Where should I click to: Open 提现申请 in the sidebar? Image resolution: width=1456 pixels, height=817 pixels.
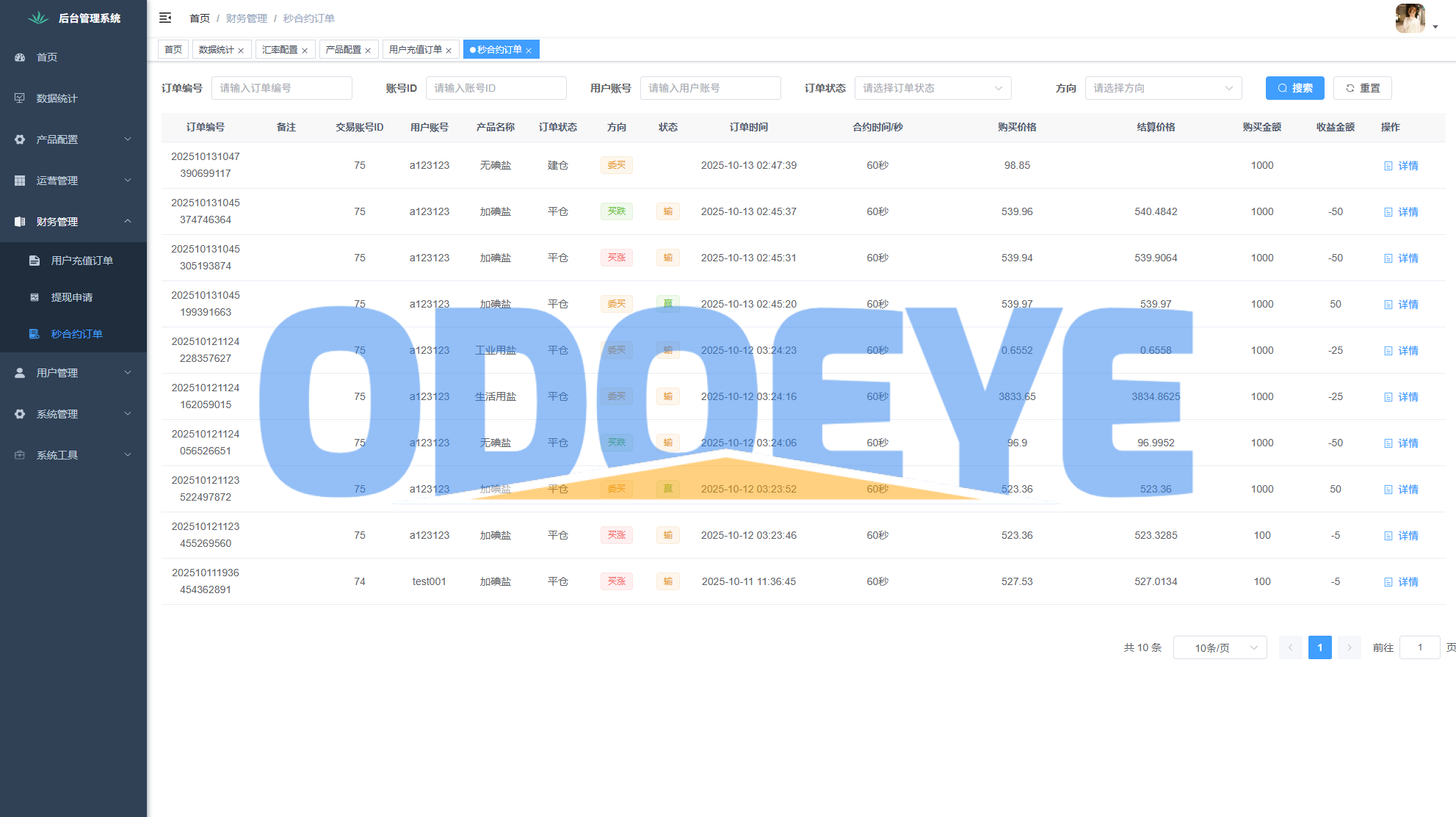71,297
